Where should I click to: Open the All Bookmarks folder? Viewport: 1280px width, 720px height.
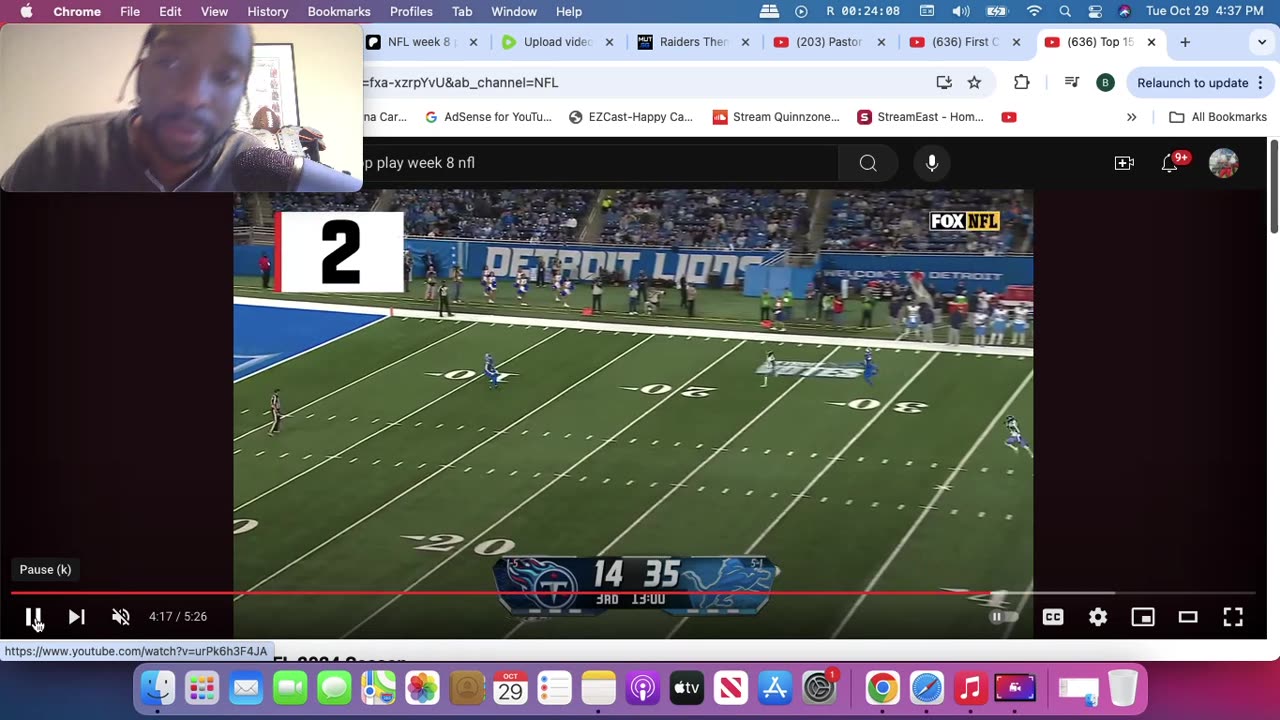(x=1217, y=117)
